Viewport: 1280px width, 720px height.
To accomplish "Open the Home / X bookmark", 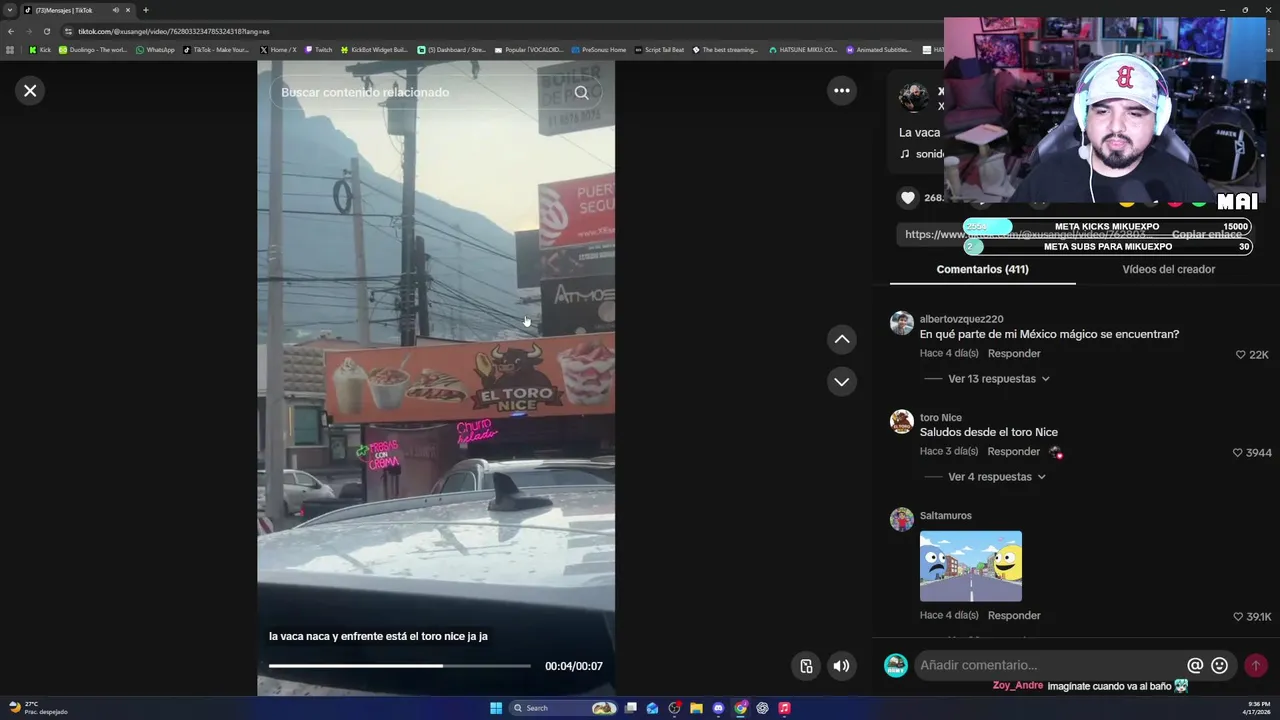I will tap(278, 50).
